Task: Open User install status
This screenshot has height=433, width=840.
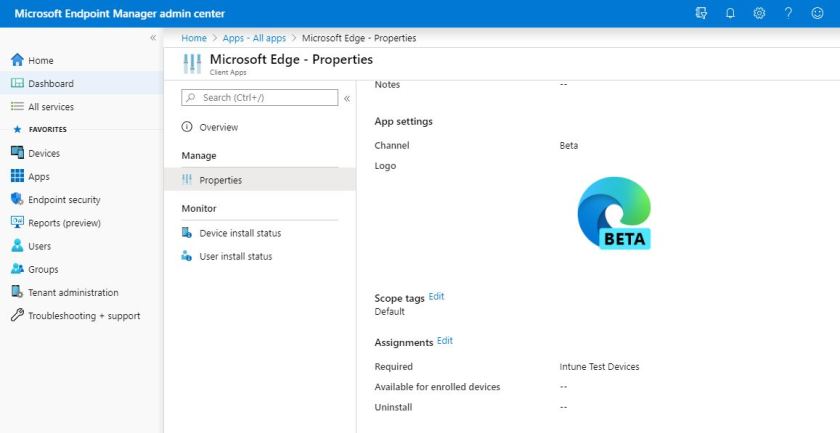Action: 235,256
